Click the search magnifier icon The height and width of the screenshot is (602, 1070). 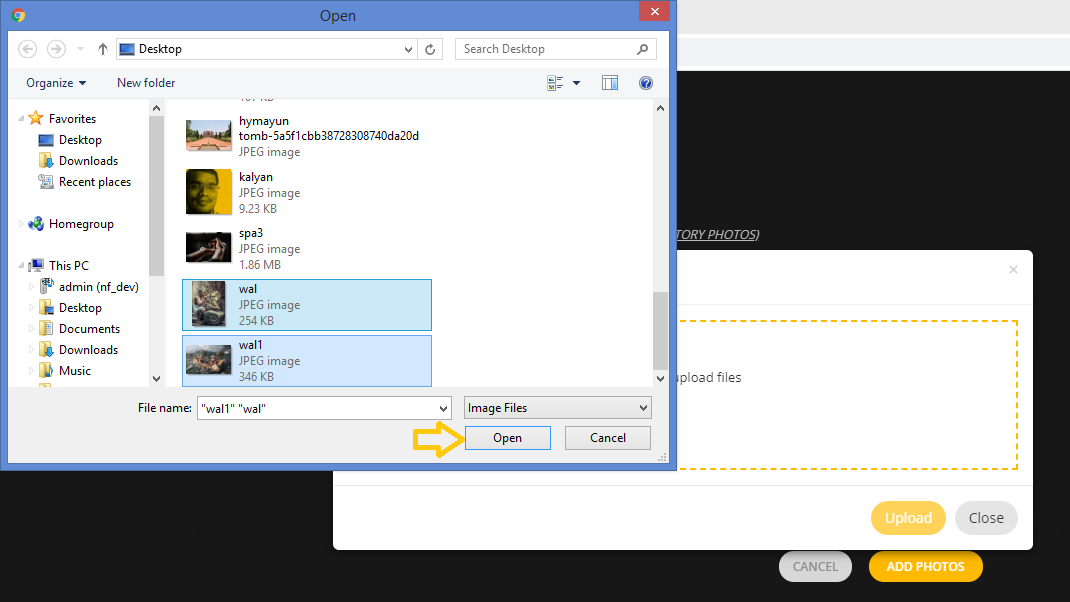[x=642, y=49]
